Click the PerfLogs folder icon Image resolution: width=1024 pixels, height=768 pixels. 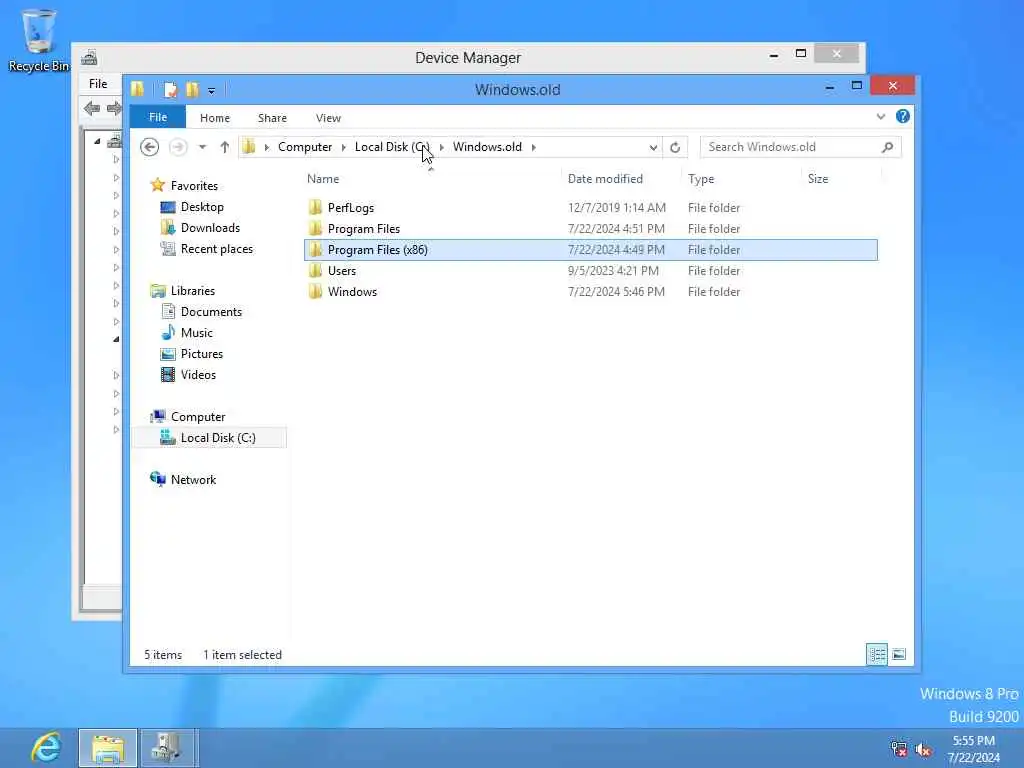[x=315, y=208]
